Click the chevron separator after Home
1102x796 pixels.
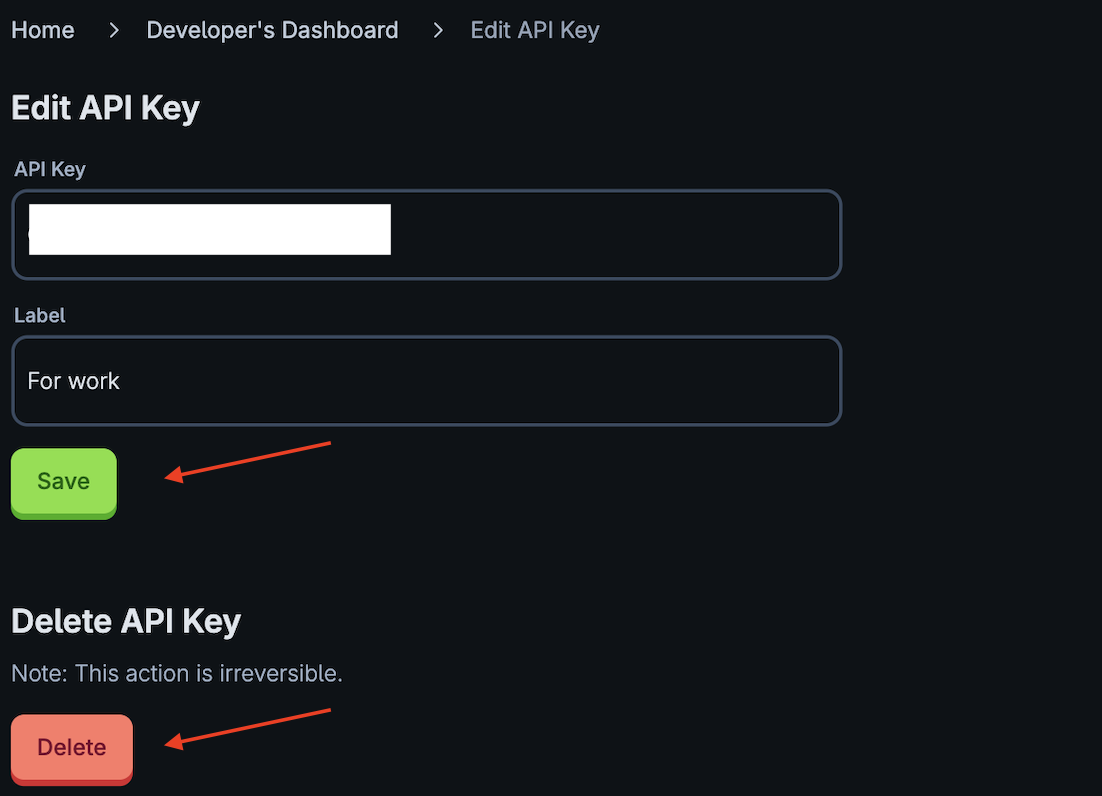click(x=114, y=30)
